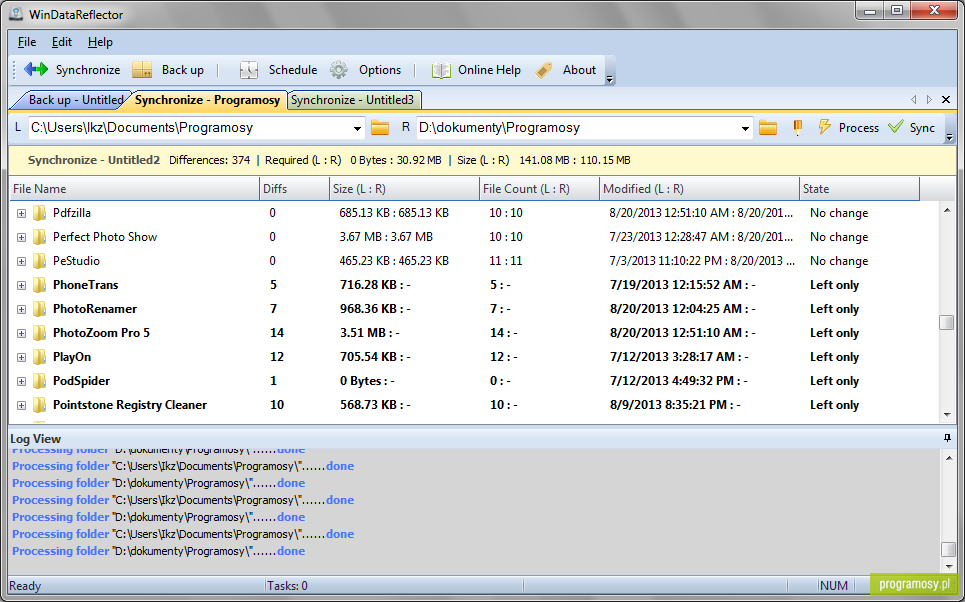Sort by File Count (L : R) header
This screenshot has height=602, width=965.
point(539,189)
